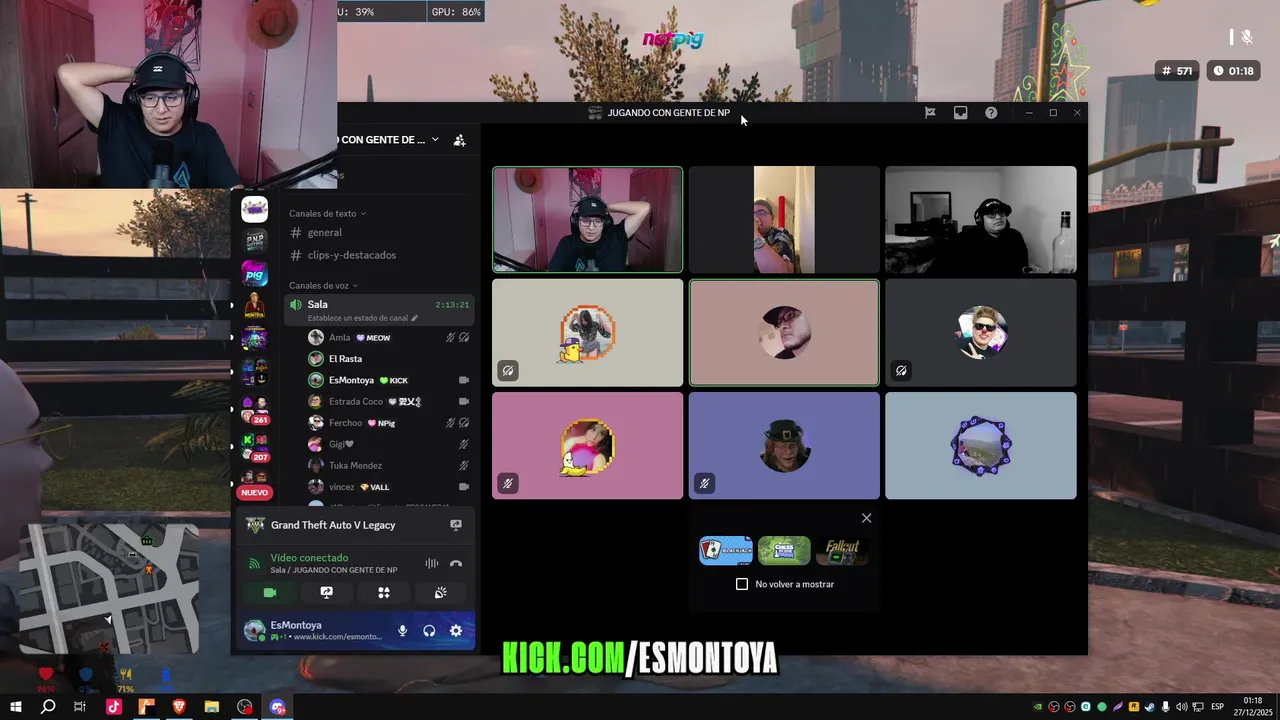This screenshot has width=1280, height=720.
Task: Jump to NUEVO unread indicator
Action: 254,492
